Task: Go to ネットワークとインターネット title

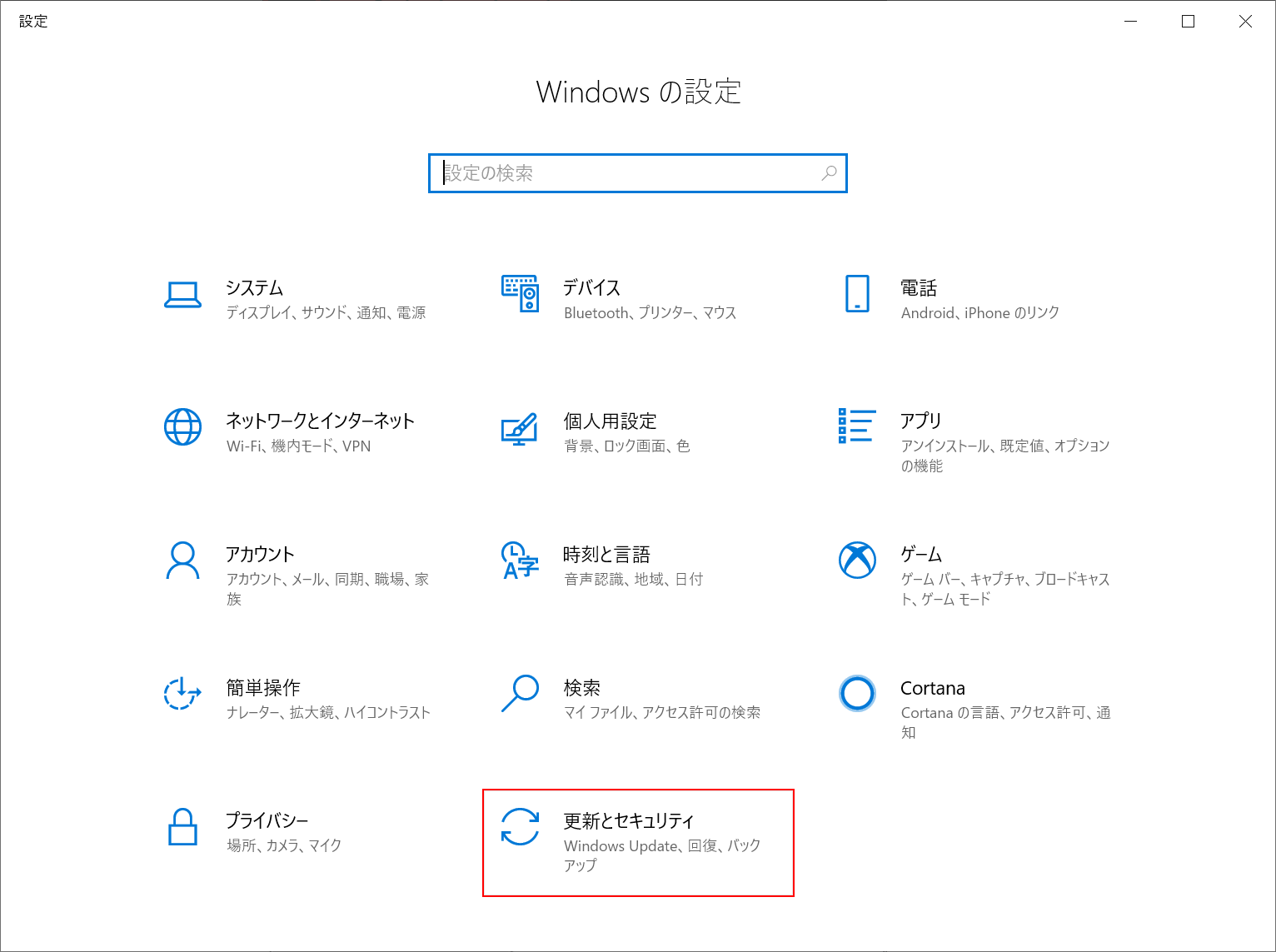Action: [x=320, y=421]
